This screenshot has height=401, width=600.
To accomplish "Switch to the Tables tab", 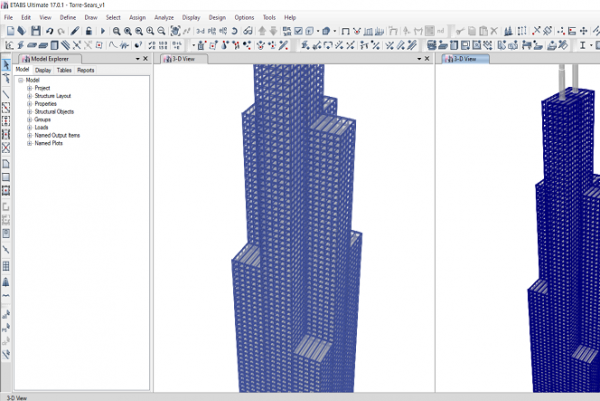I will coord(63,70).
